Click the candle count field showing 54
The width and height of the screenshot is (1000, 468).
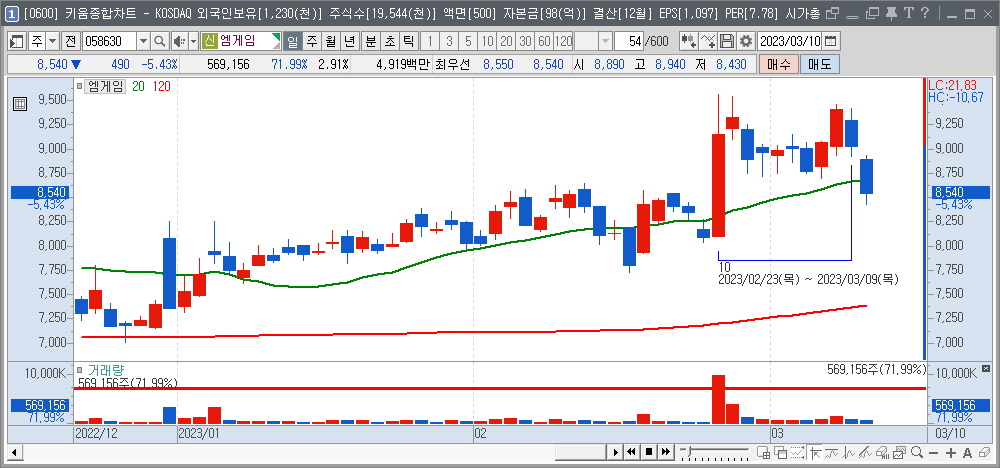click(629, 42)
